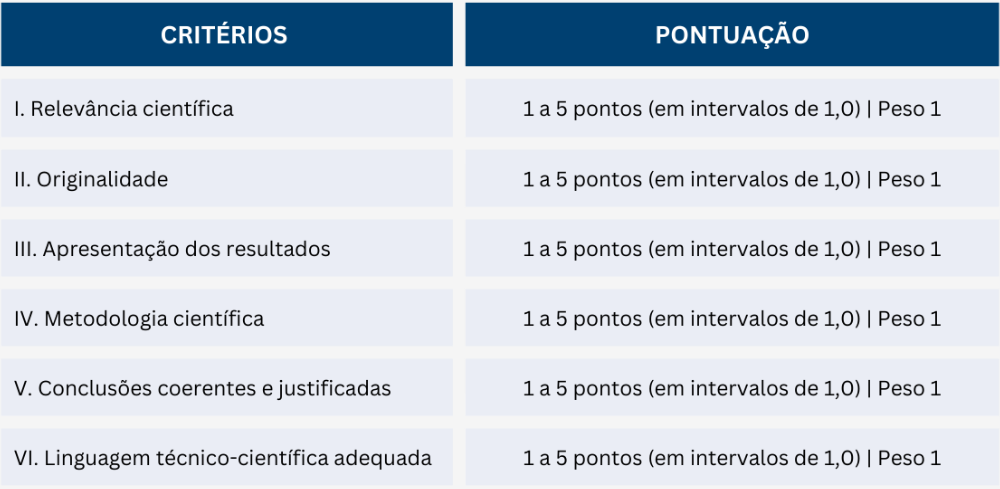
Task: Click score cell for Conclusões coerentes e justificadas
Action: click(x=732, y=388)
